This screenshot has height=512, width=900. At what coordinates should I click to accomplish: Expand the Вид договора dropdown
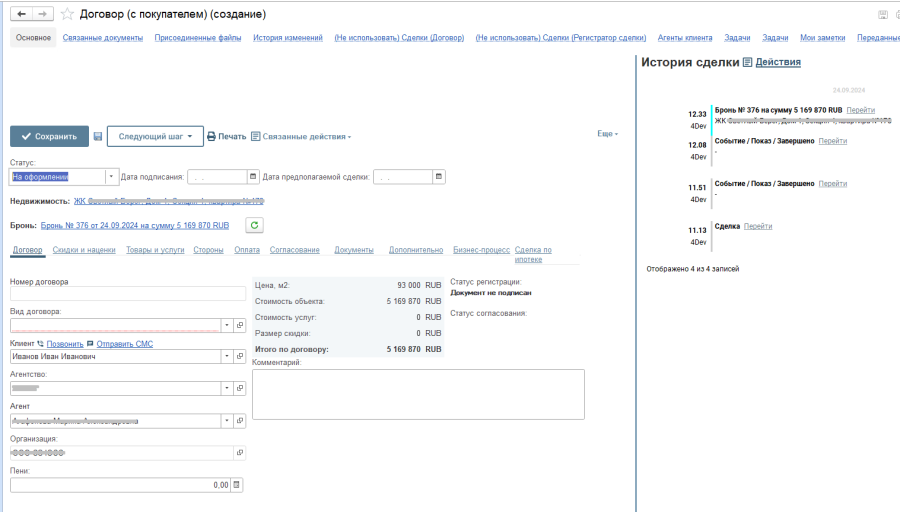[227, 325]
